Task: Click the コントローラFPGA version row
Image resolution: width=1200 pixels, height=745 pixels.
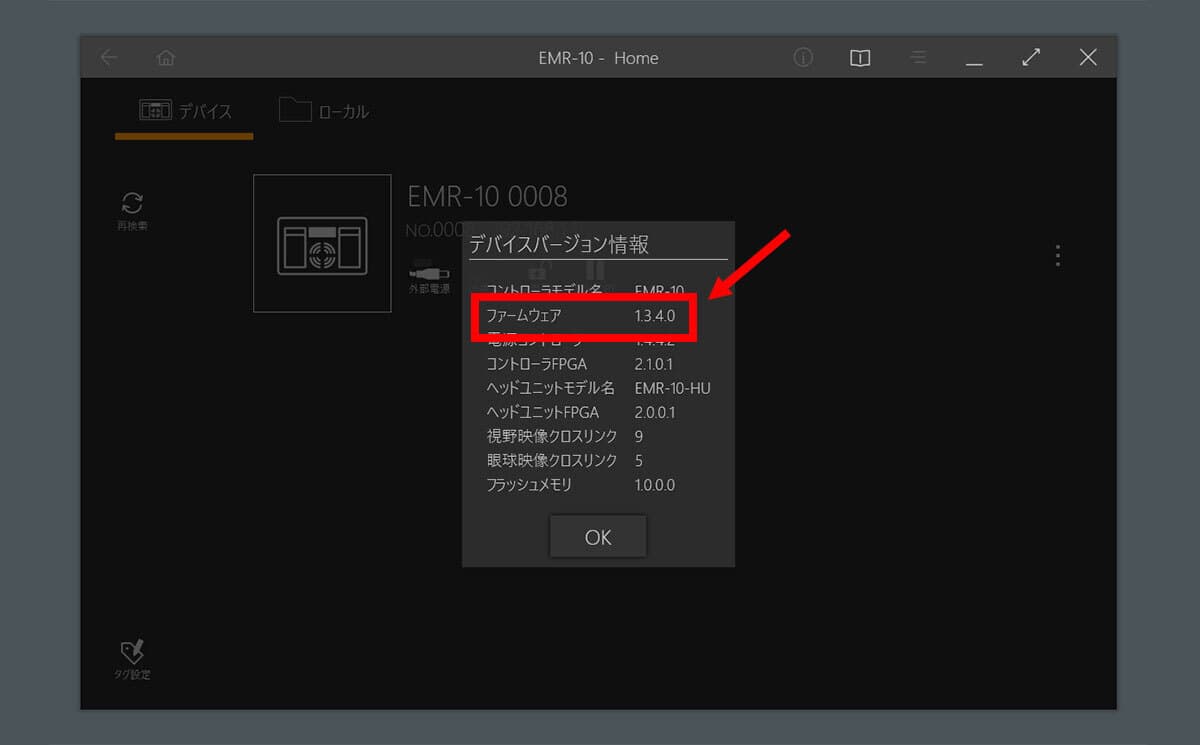Action: (583, 364)
